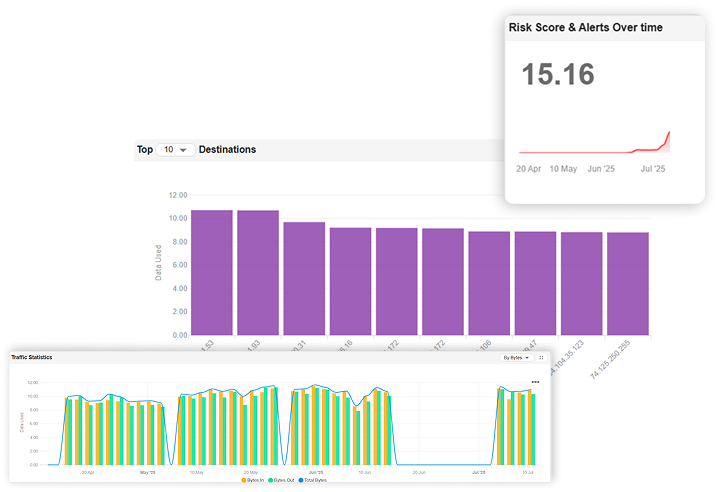Viewport: 719px width, 492px height.
Task: Click the expand icon beside By Bytes
Action: point(541,357)
